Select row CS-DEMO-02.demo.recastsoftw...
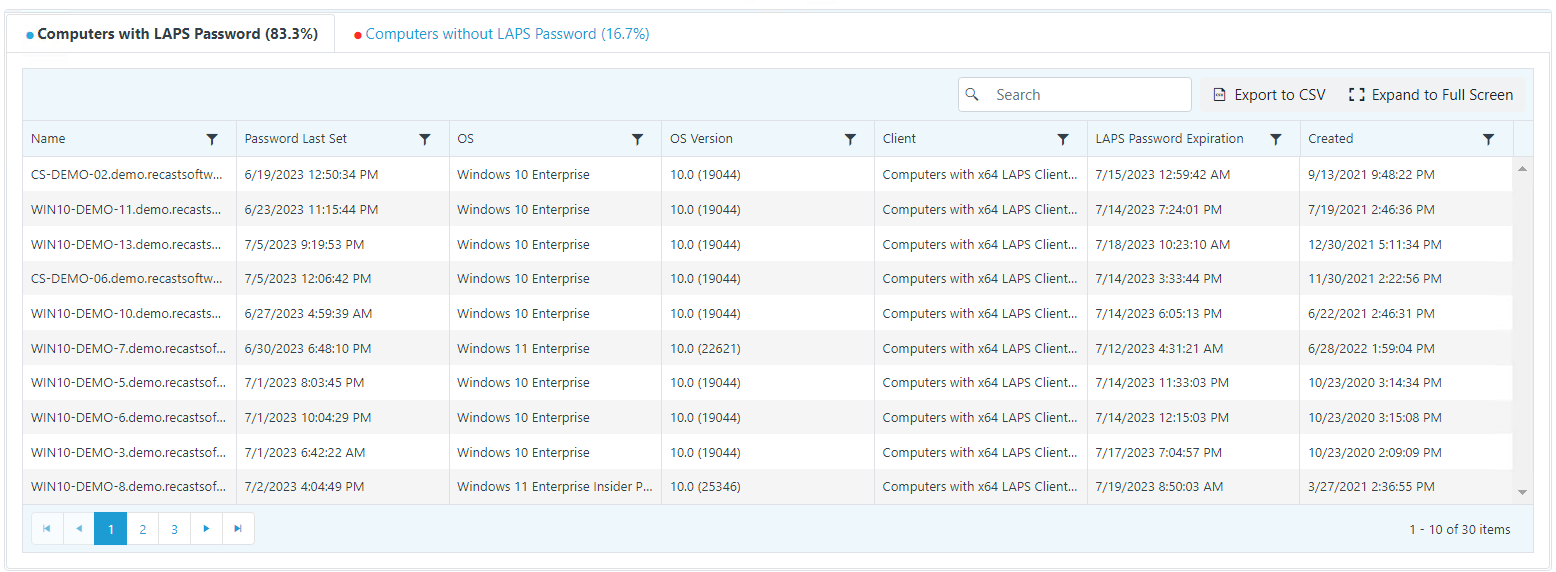The width and height of the screenshot is (1556, 572). click(767, 174)
